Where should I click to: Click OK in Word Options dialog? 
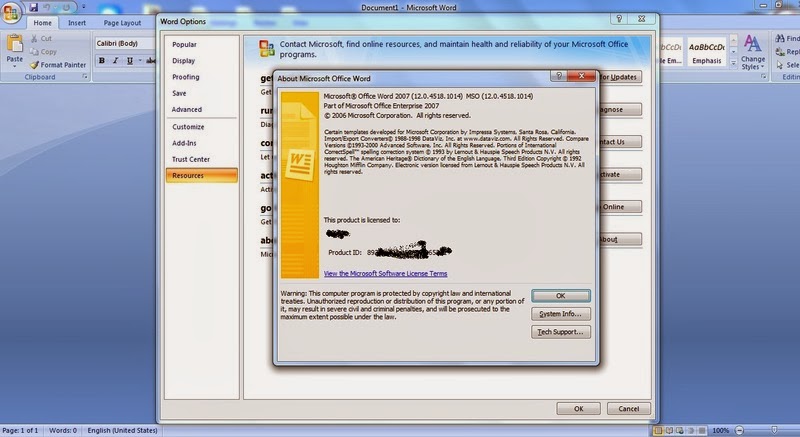[579, 408]
